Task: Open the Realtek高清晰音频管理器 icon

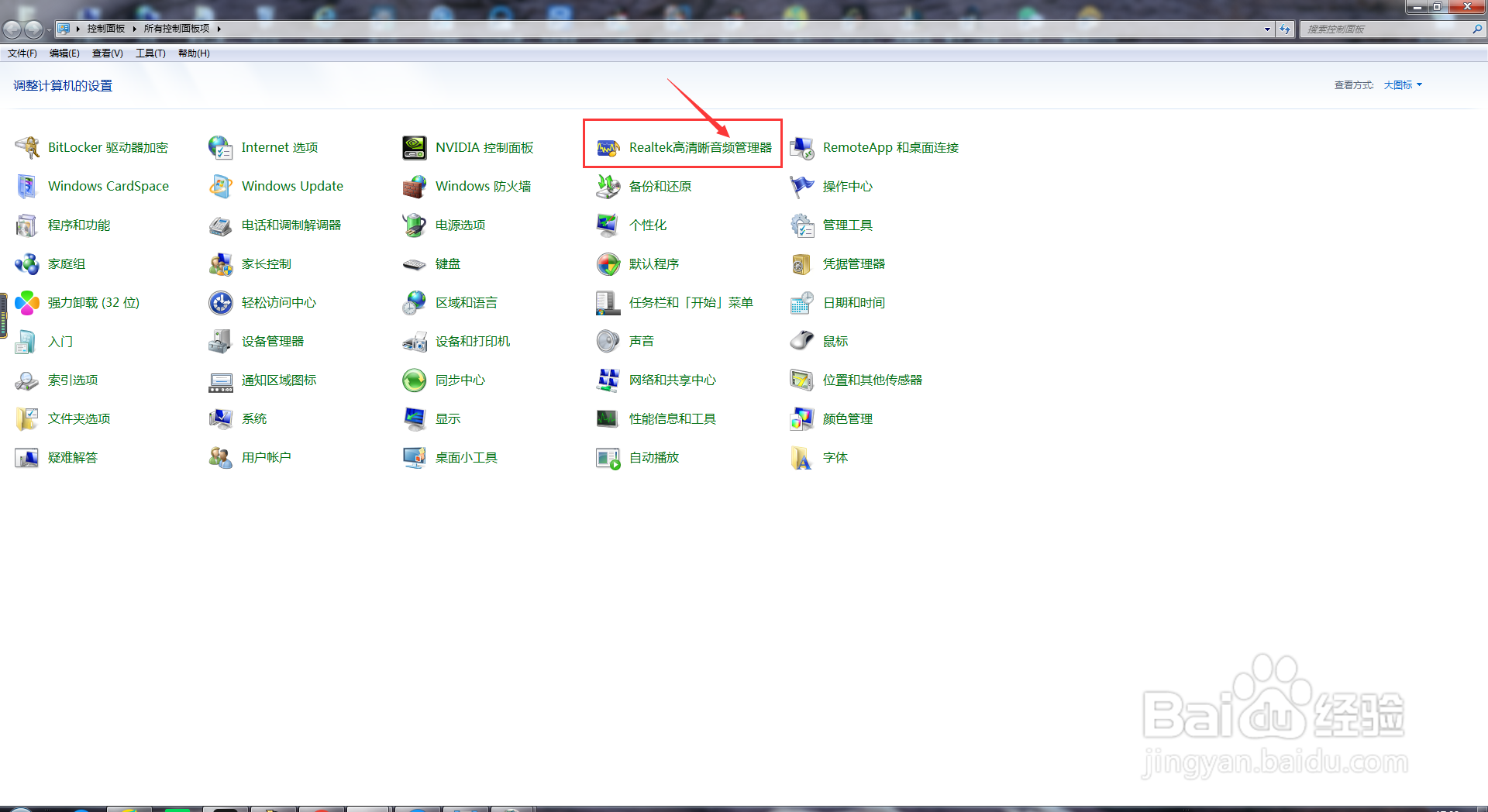Action: (608, 147)
